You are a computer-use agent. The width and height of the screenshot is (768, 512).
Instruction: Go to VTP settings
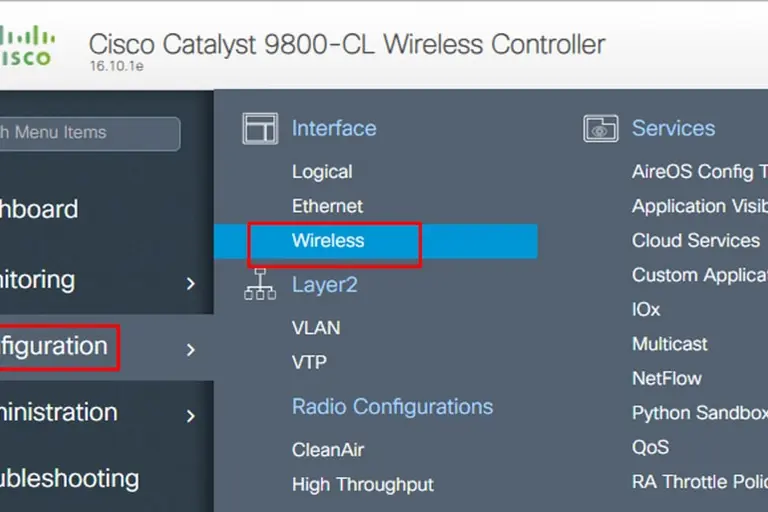coord(309,362)
